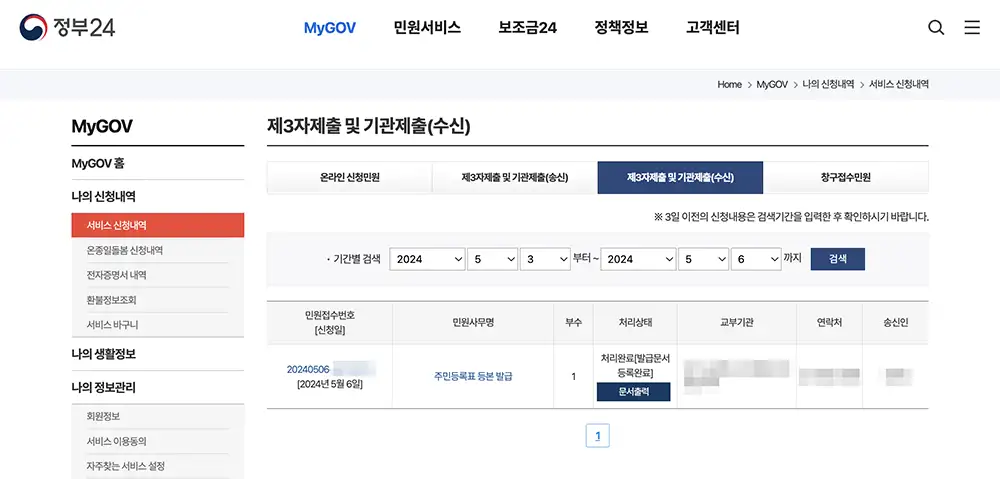Expand the start day 3 dropdown
Viewport: 1000px width, 479px height.
(545, 259)
